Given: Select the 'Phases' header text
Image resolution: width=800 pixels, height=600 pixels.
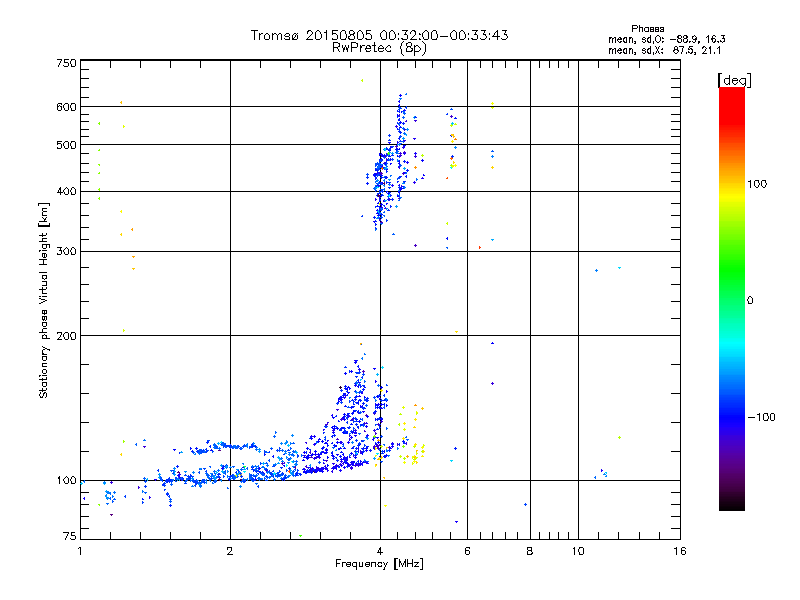Looking at the screenshot, I should (x=647, y=29).
